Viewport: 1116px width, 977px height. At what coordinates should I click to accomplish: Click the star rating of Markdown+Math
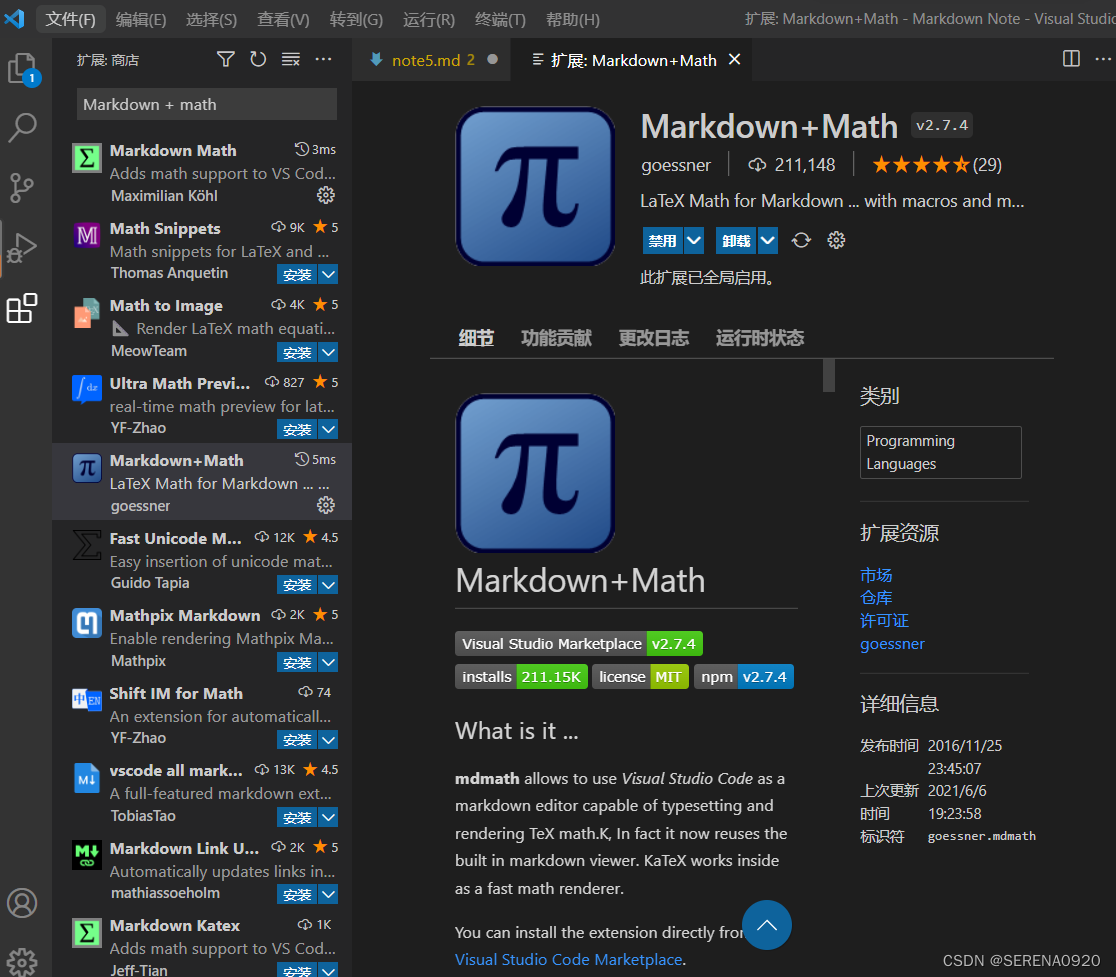tap(920, 165)
